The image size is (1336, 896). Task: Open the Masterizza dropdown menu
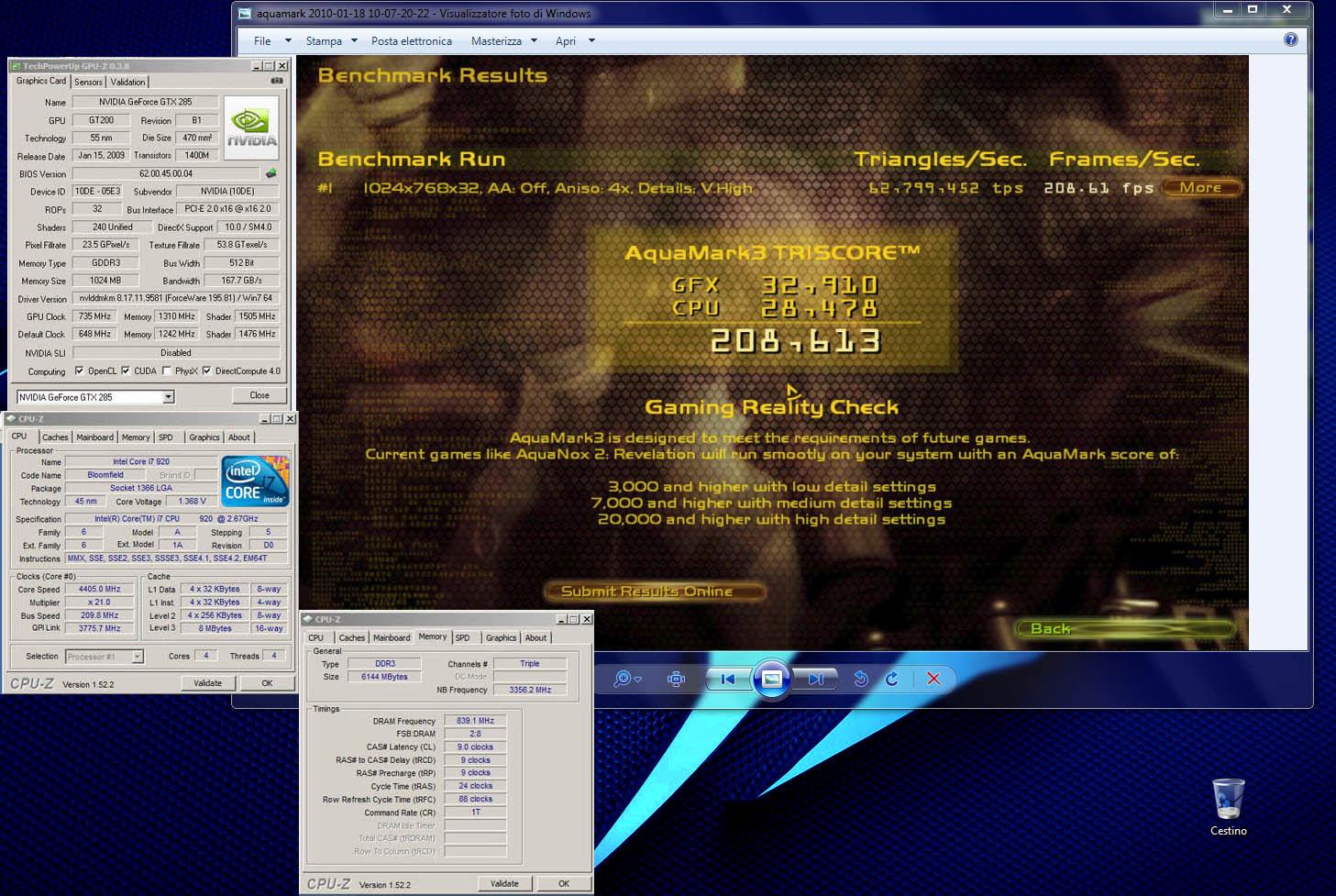(503, 41)
